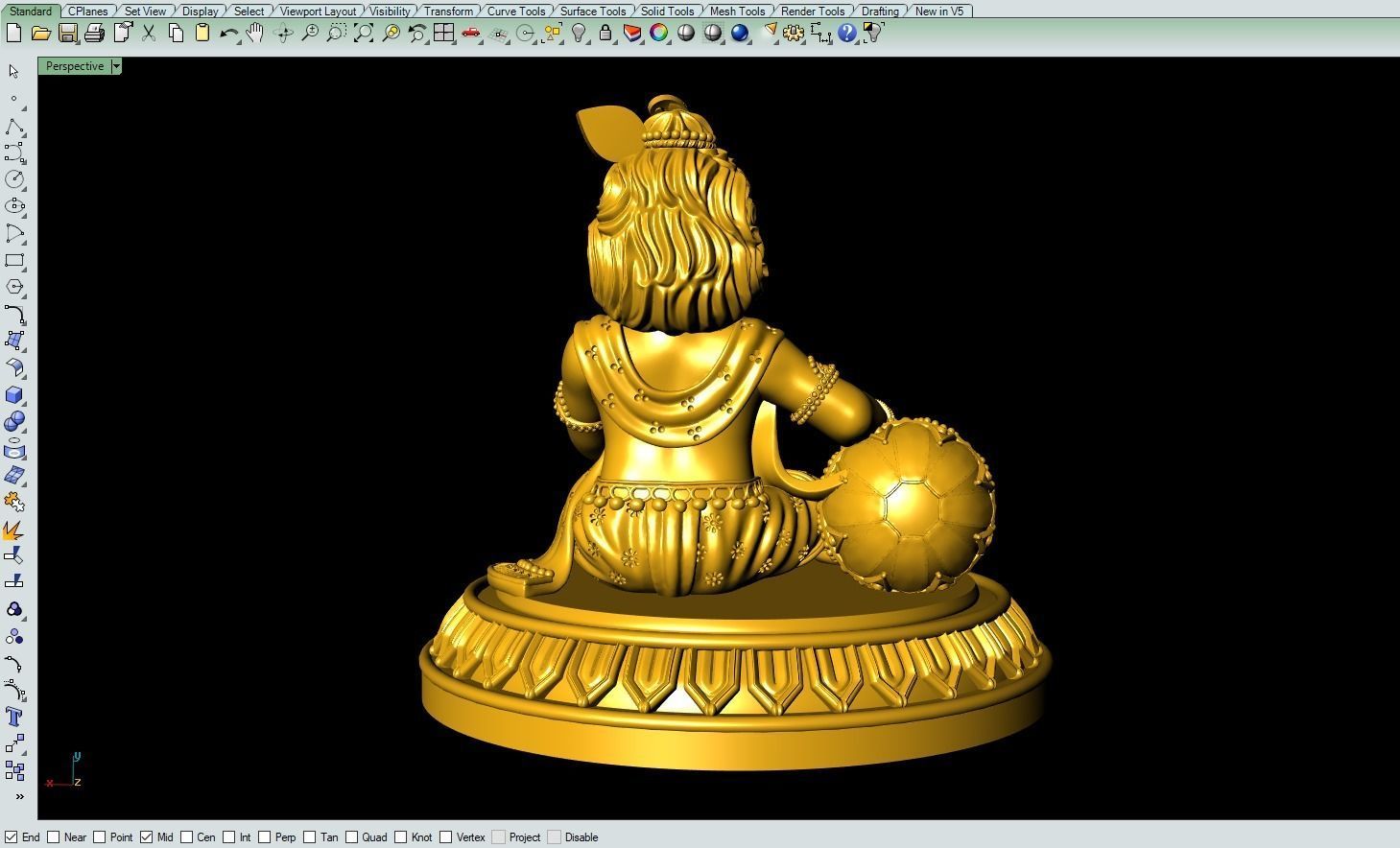Toggle the Disable osnap checkbox
The height and width of the screenshot is (848, 1400).
[x=554, y=837]
